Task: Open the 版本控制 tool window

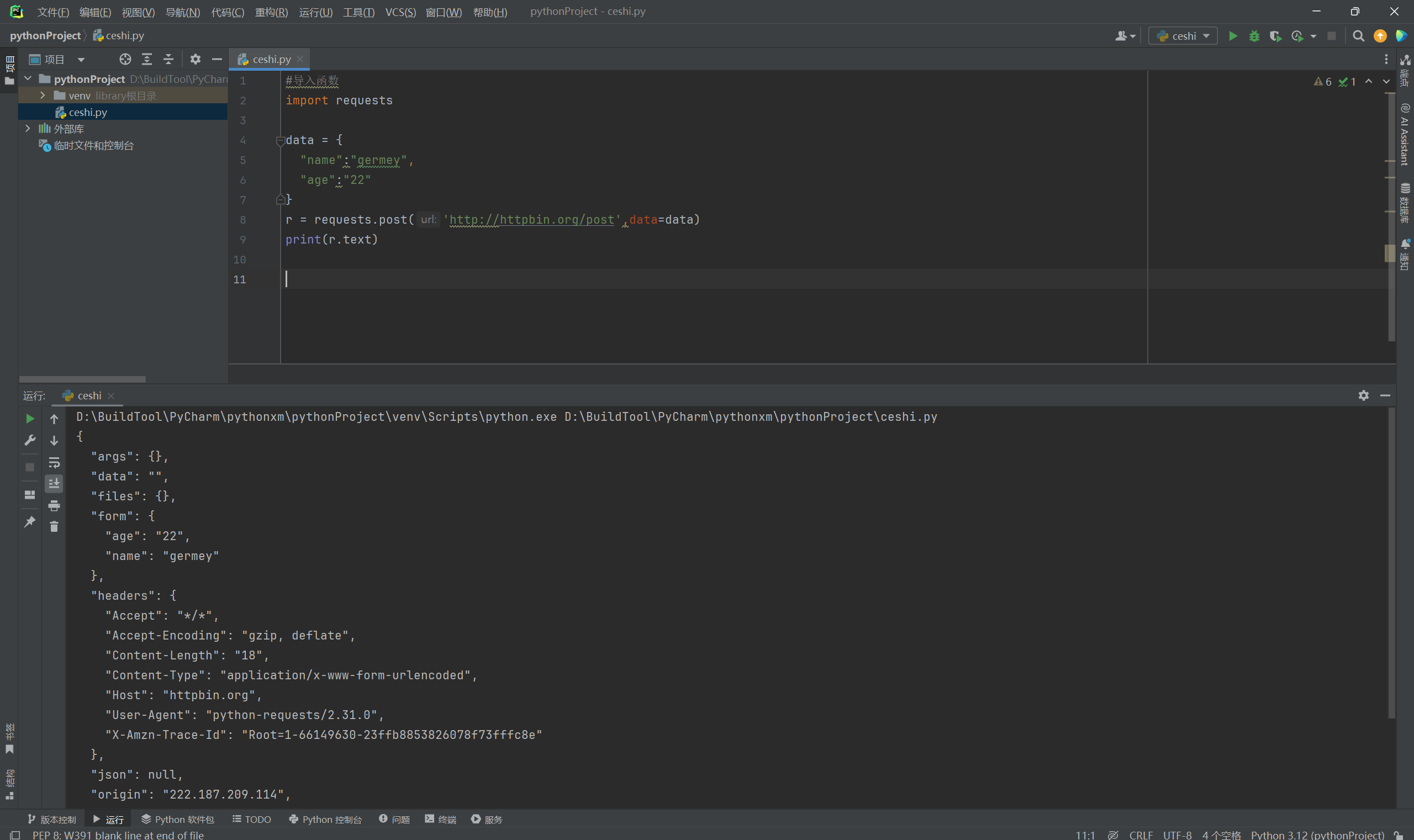Action: tap(51, 819)
